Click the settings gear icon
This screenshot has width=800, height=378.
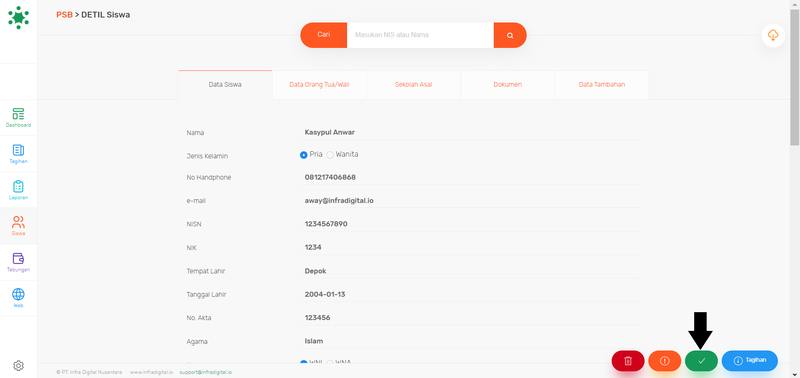[x=18, y=366]
